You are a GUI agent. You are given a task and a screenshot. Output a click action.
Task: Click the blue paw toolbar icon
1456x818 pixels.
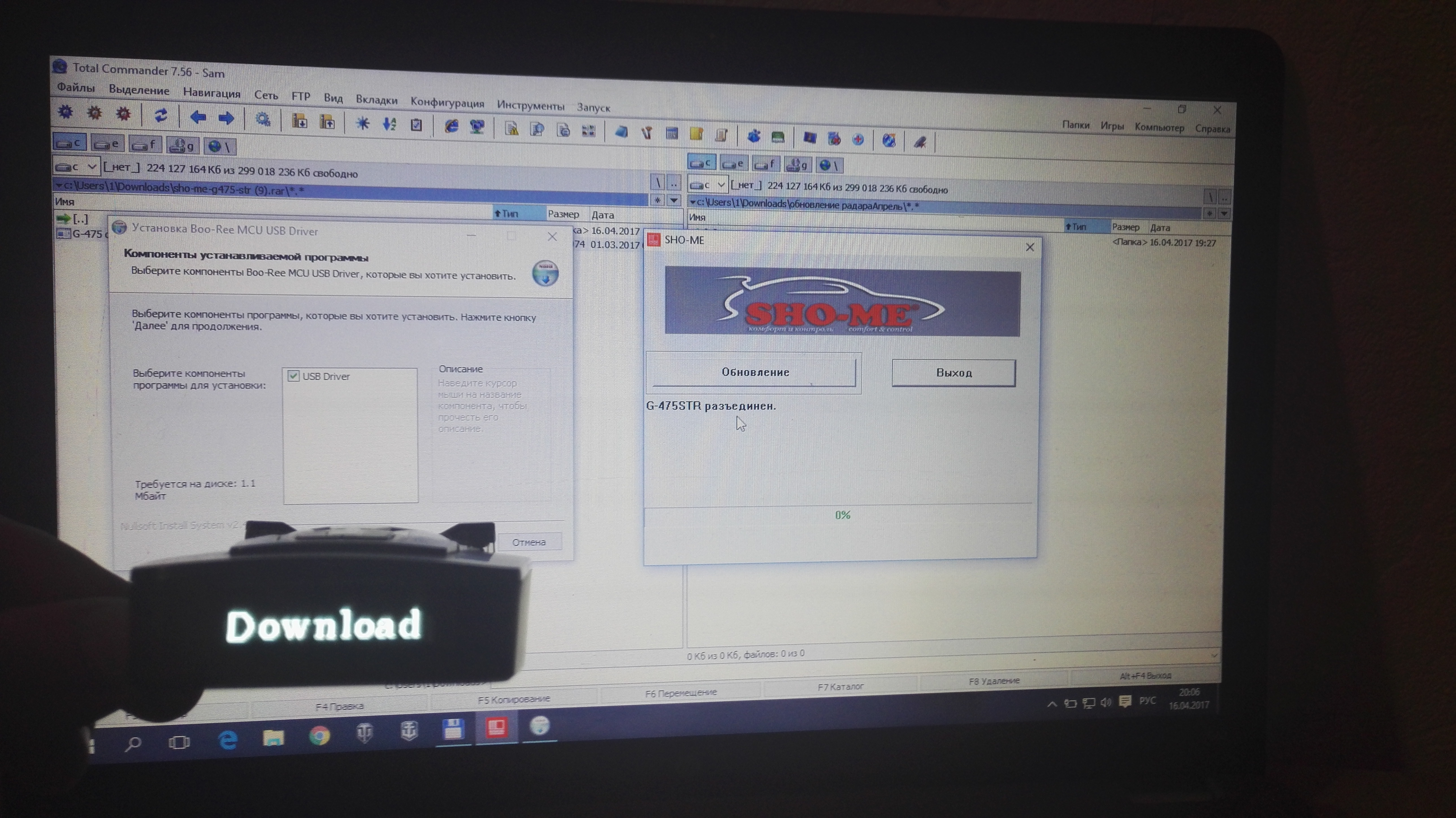coord(753,136)
